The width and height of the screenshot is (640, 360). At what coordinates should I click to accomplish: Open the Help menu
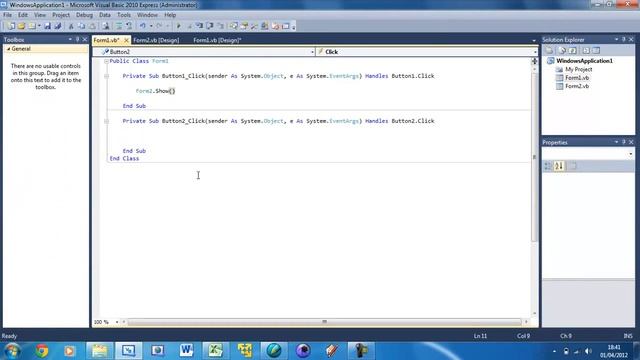[x=170, y=15]
